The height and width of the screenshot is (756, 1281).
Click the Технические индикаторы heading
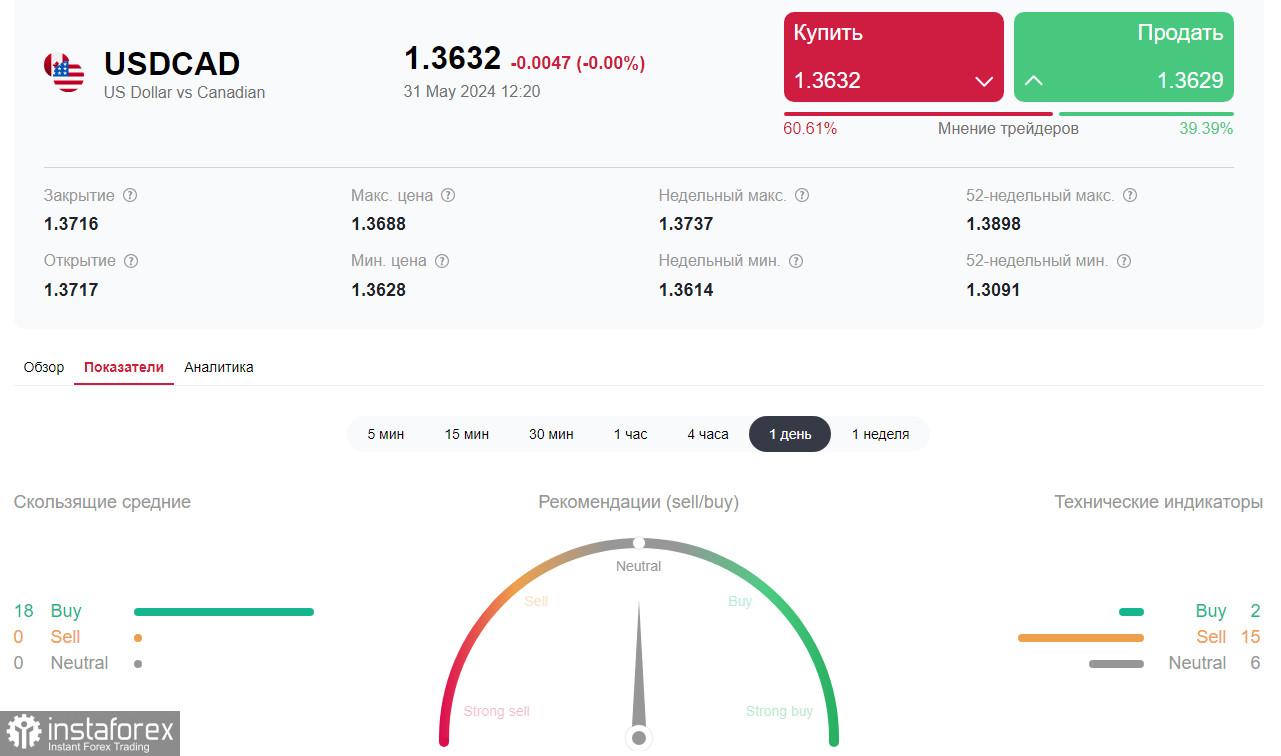coord(1159,502)
